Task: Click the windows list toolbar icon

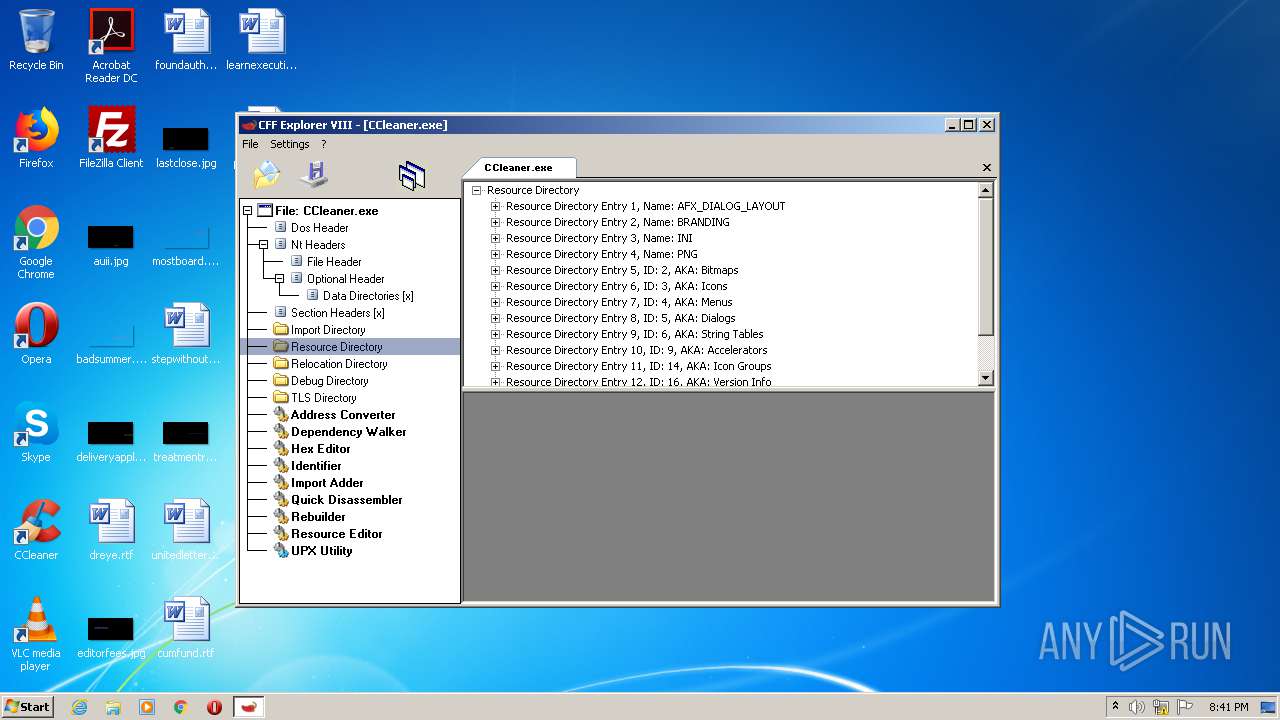Action: click(x=412, y=176)
